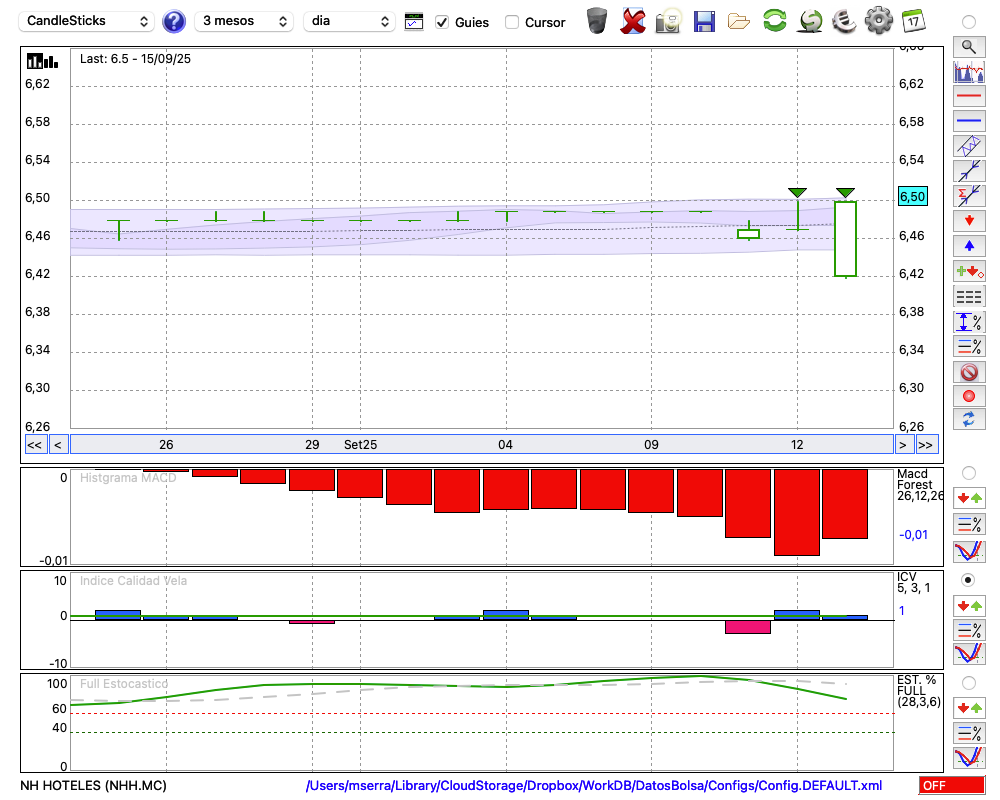
Task: Click the config file path link
Action: point(594,785)
